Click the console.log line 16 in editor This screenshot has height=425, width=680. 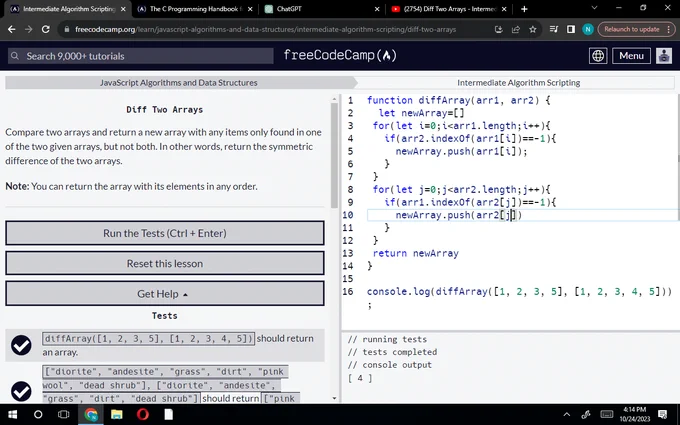[x=519, y=291]
